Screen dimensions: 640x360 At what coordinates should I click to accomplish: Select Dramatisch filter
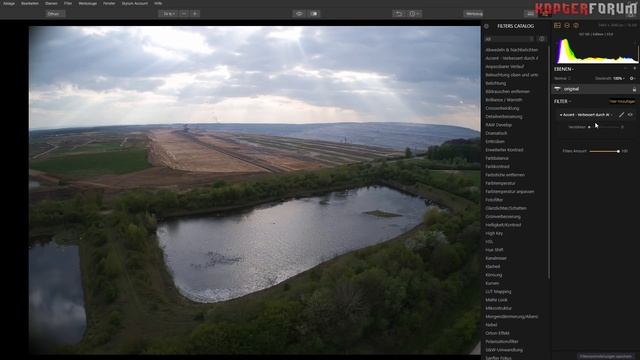(x=496, y=133)
